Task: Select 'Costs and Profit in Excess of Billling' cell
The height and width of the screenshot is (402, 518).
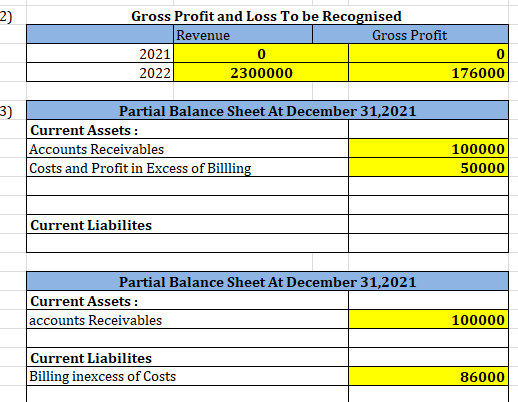Action: click(187, 168)
